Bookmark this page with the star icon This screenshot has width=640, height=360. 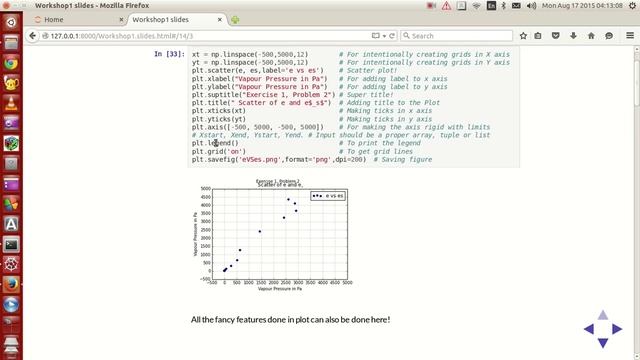pos(523,36)
